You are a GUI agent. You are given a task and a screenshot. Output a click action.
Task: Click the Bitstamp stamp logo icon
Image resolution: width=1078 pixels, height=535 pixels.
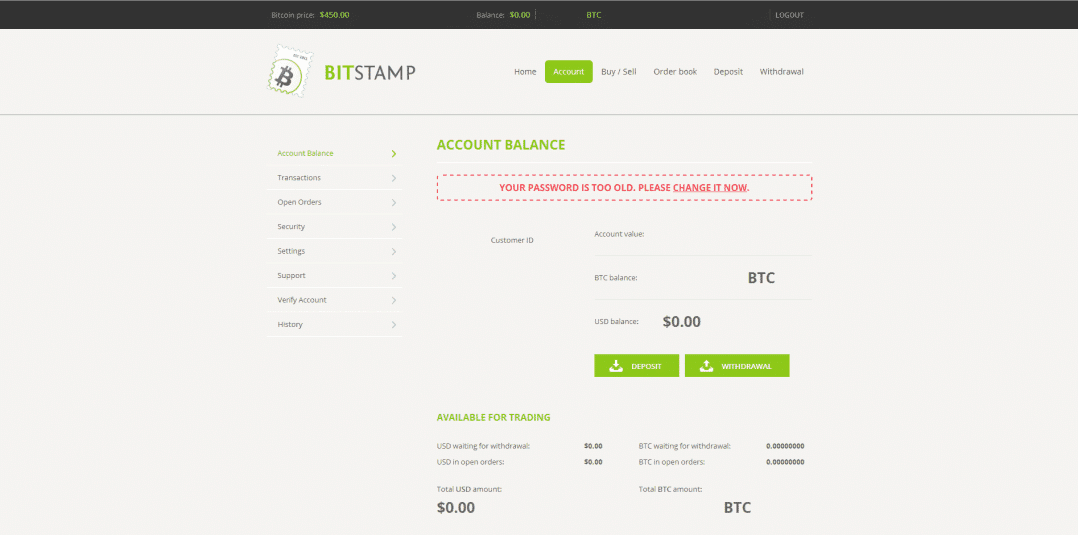tap(289, 71)
